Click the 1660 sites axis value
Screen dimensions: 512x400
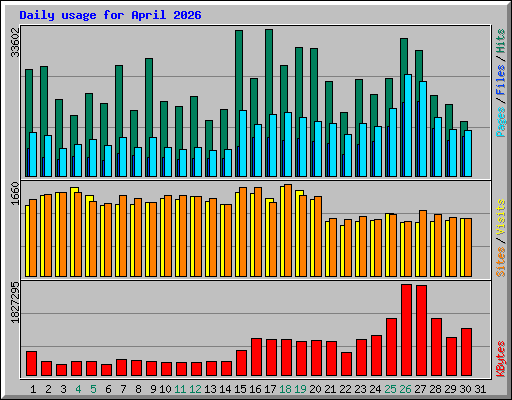point(15,194)
